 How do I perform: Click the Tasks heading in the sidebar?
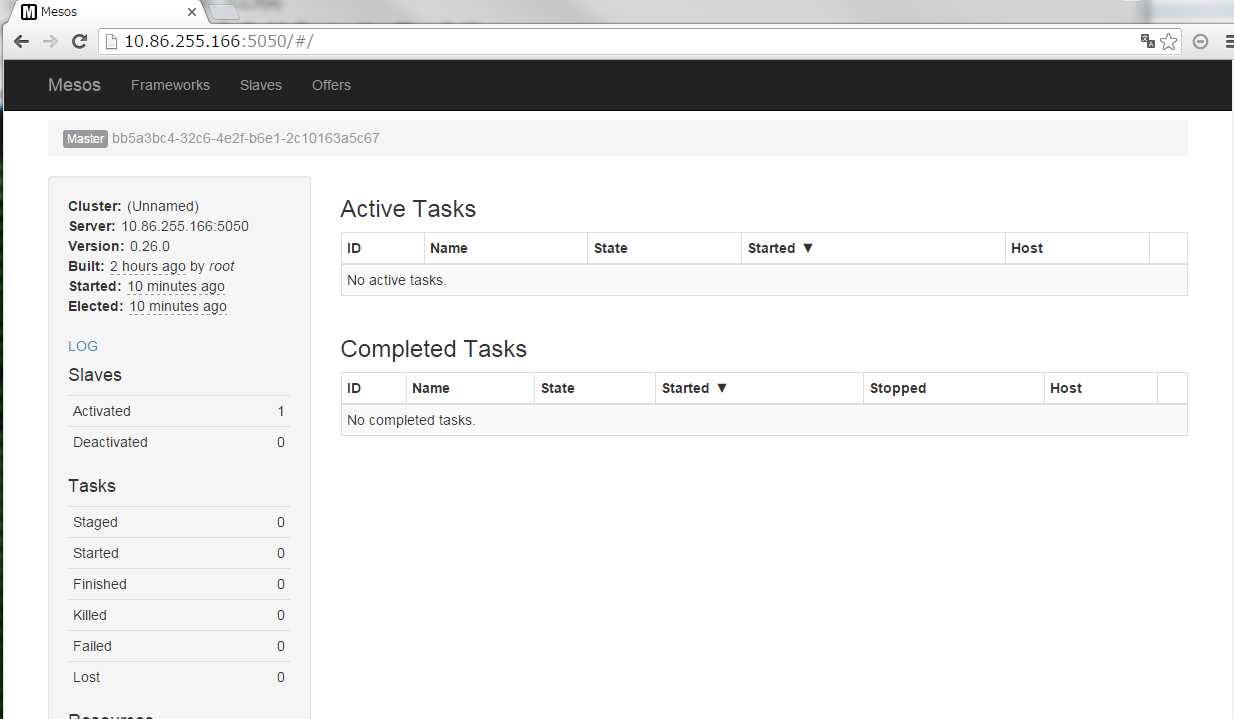pos(92,486)
